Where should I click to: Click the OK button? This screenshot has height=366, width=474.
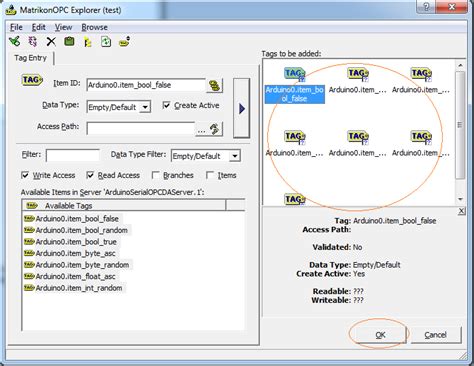point(380,335)
